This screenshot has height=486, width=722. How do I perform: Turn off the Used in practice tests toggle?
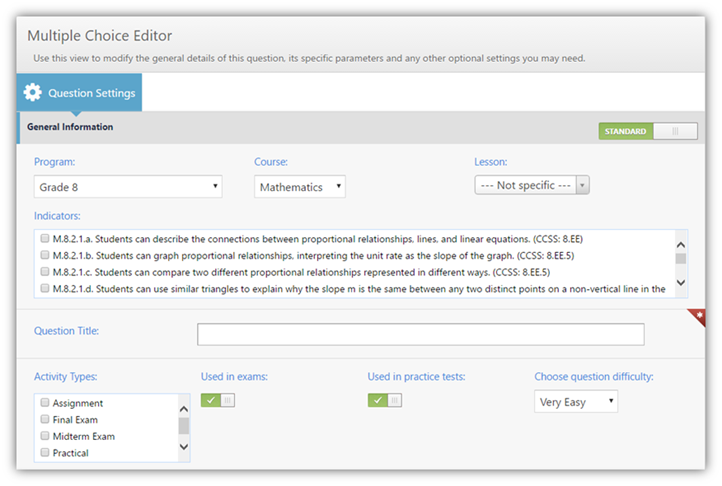385,401
